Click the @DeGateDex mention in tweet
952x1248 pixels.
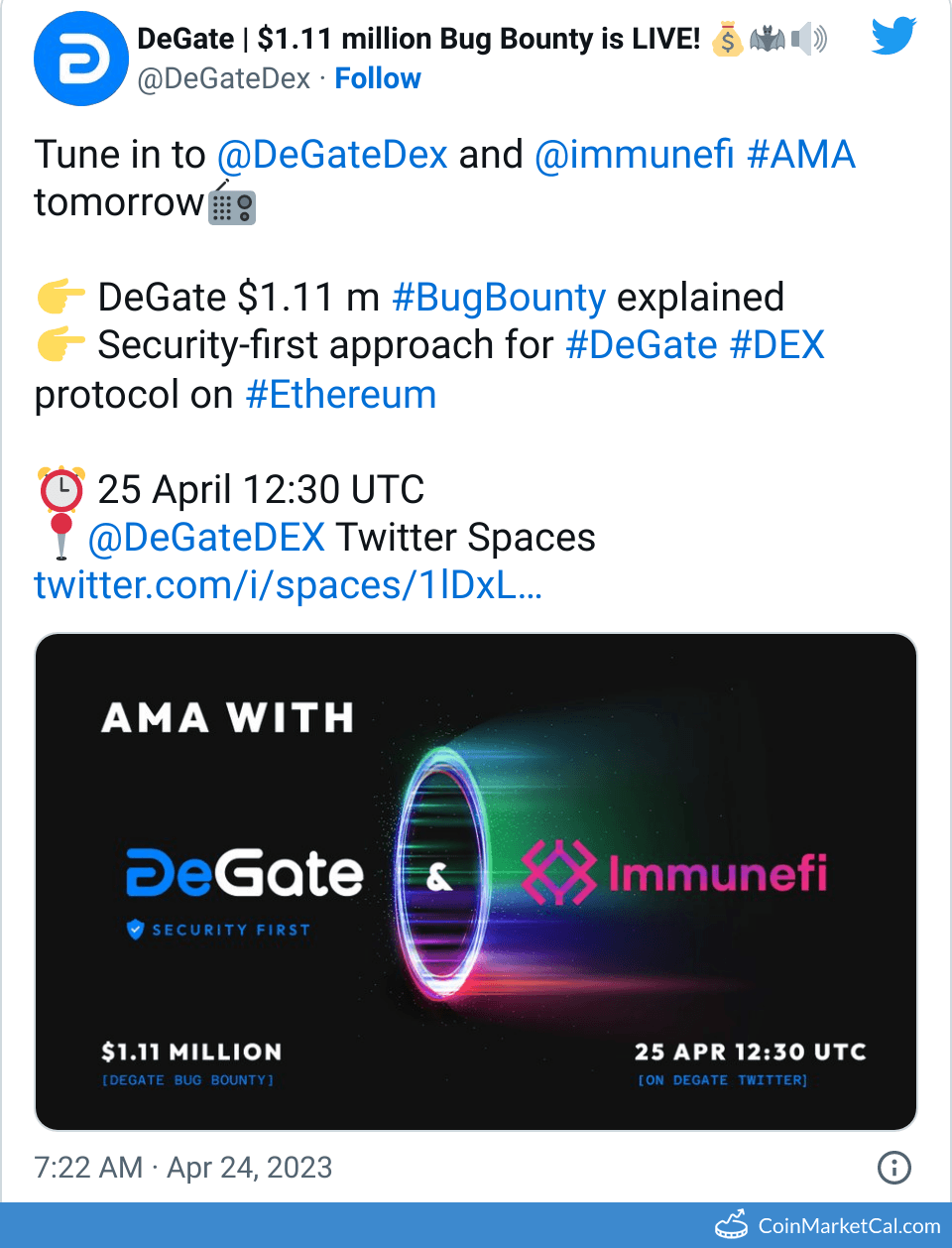(332, 155)
